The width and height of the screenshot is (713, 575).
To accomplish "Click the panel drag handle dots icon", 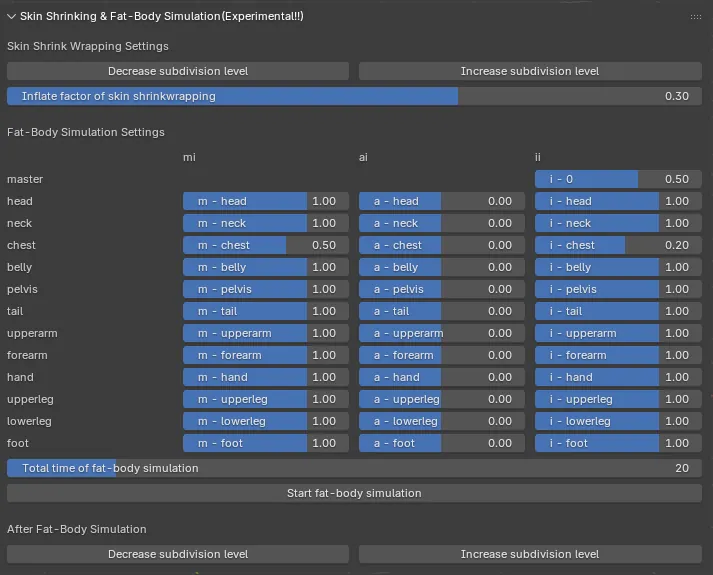I will click(x=695, y=17).
